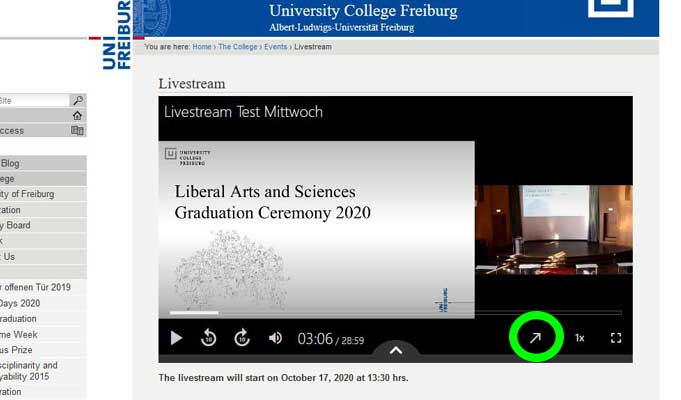Switch the player to fullscreen mode
Viewport: 681px width, 400px height.
click(616, 338)
